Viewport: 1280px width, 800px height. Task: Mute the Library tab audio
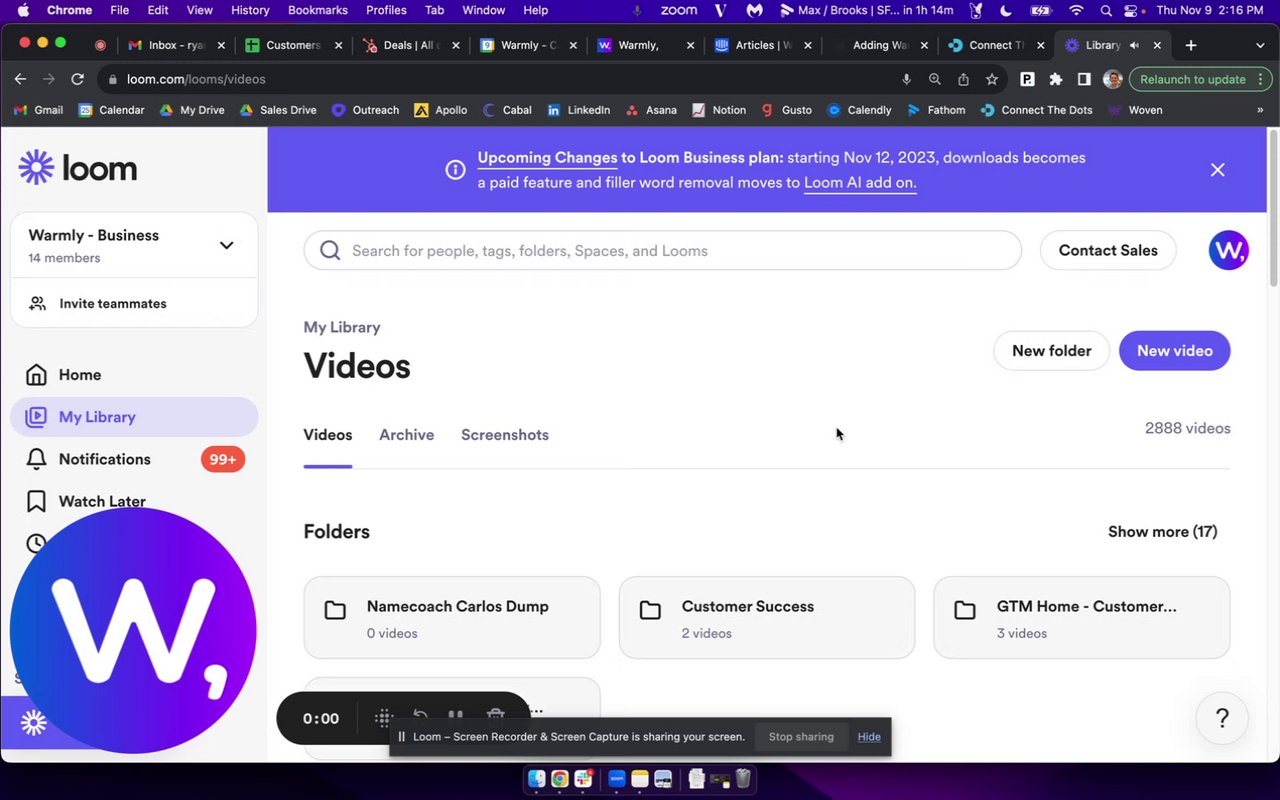point(1134,45)
